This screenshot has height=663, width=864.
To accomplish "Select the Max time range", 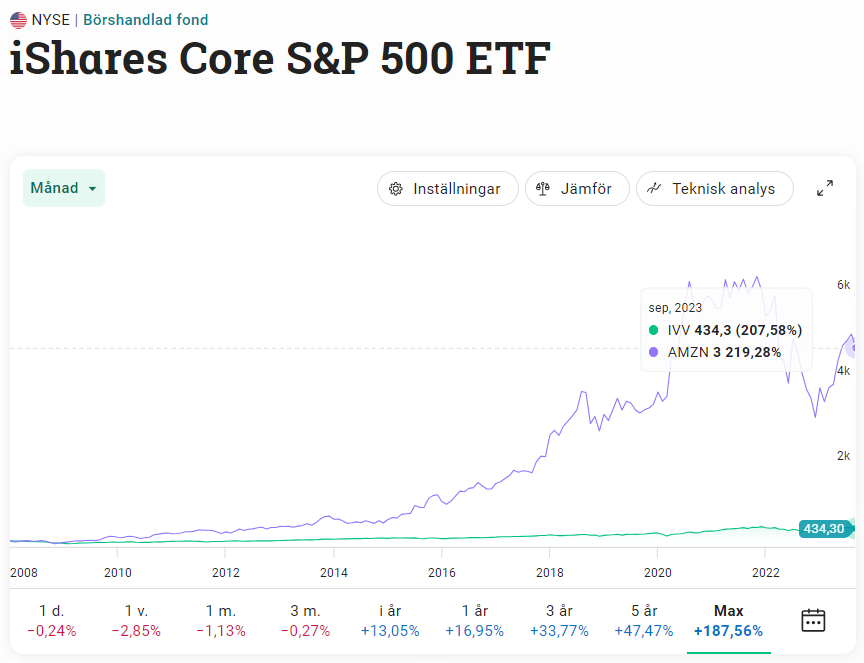I will click(728, 620).
